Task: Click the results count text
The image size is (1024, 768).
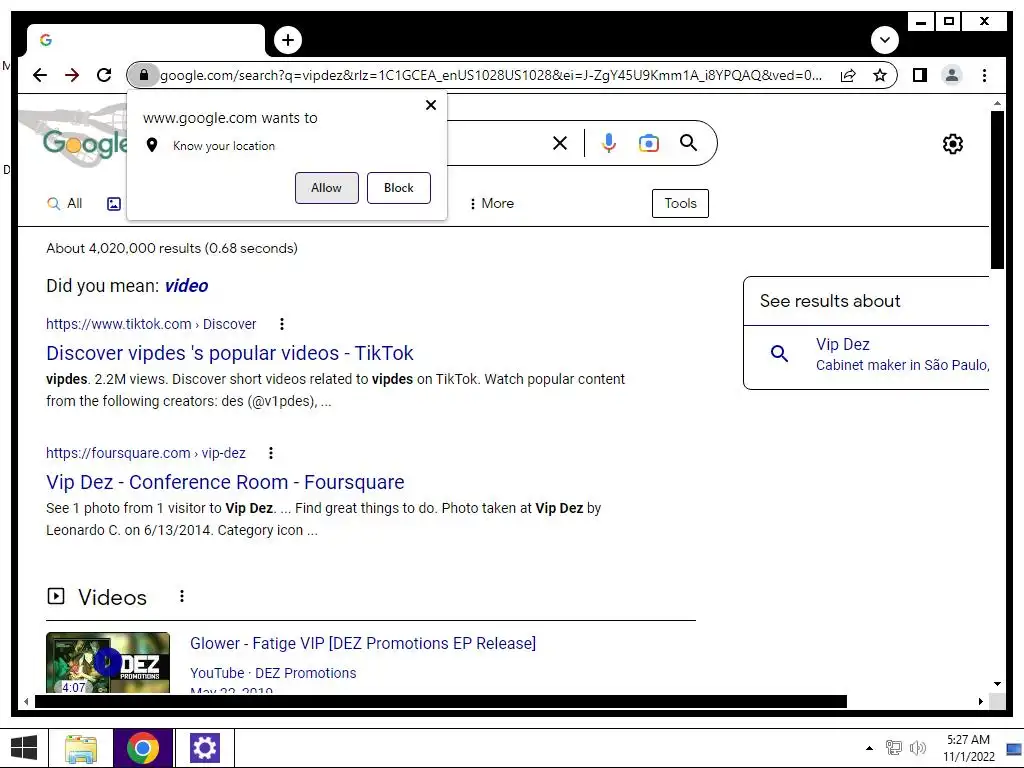Action: tap(172, 248)
